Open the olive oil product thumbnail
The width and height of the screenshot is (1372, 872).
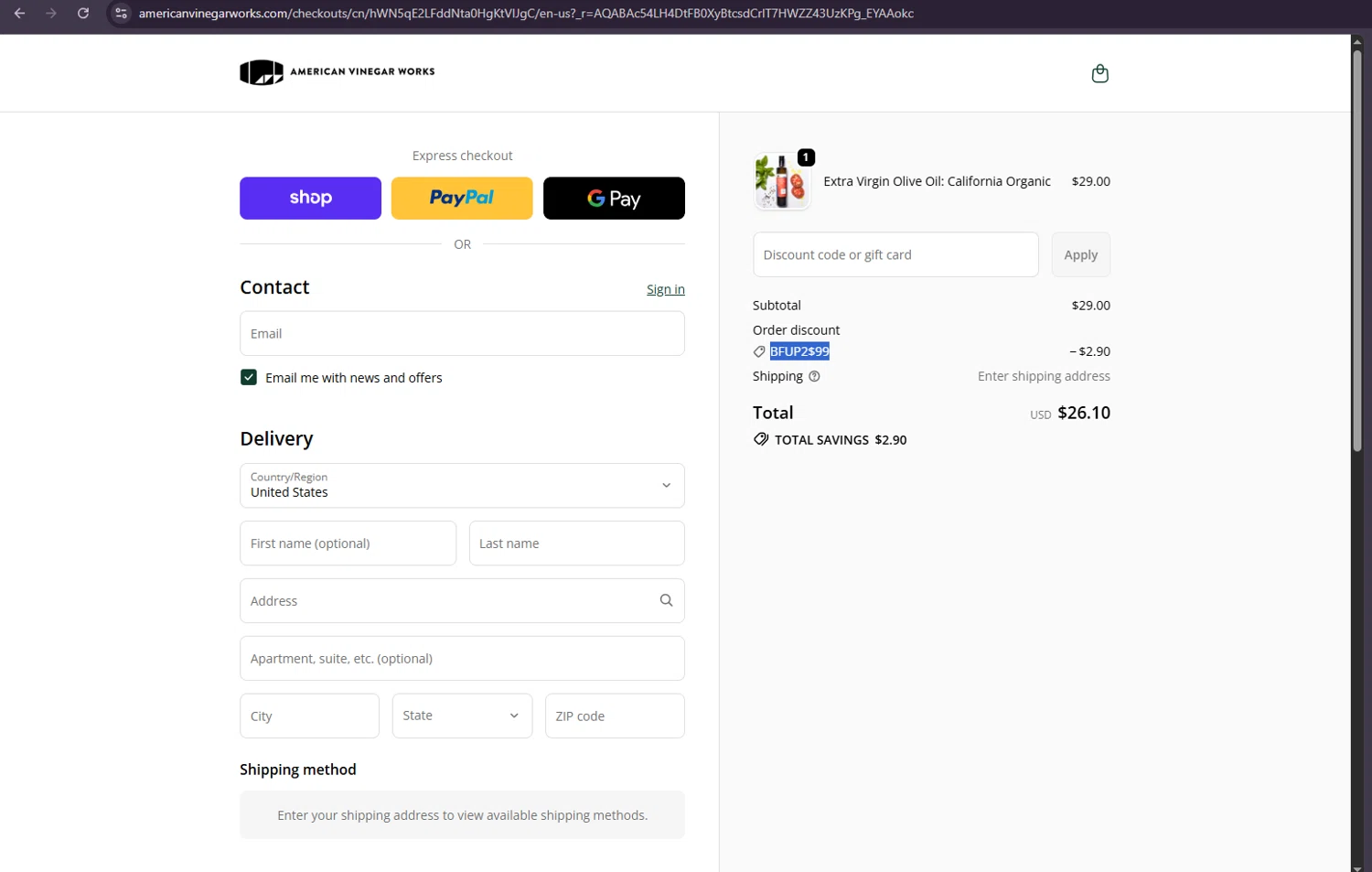click(782, 181)
